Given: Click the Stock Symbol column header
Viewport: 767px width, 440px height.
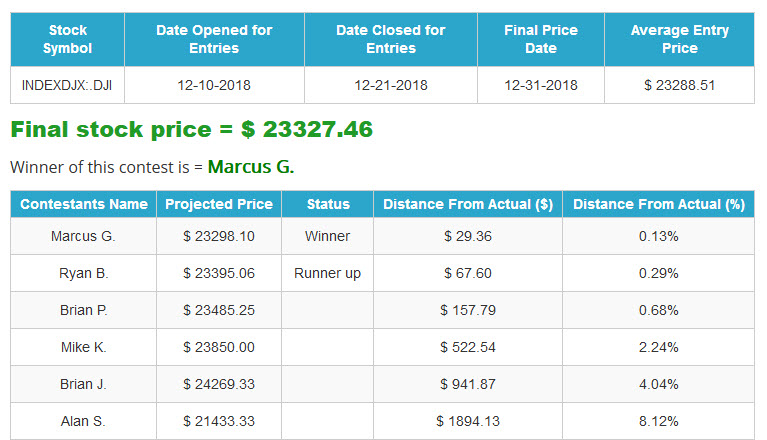Looking at the screenshot, I should pos(68,39).
